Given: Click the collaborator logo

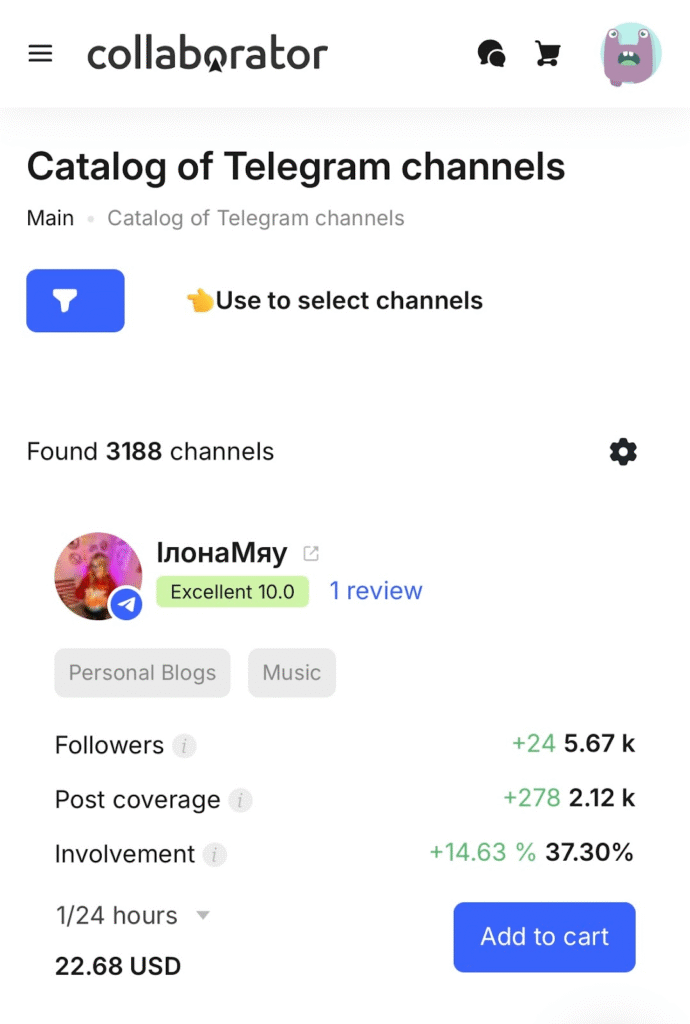Looking at the screenshot, I should pos(207,54).
